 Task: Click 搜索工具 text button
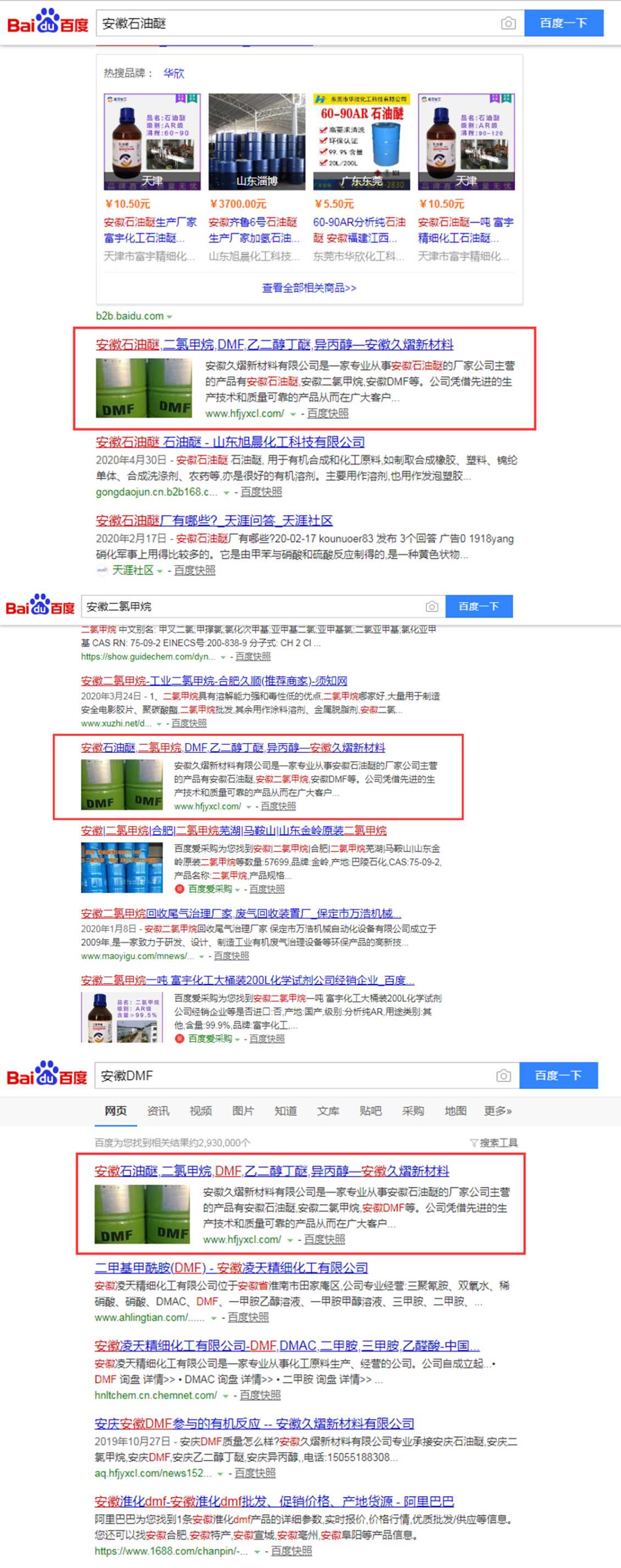[x=498, y=1142]
